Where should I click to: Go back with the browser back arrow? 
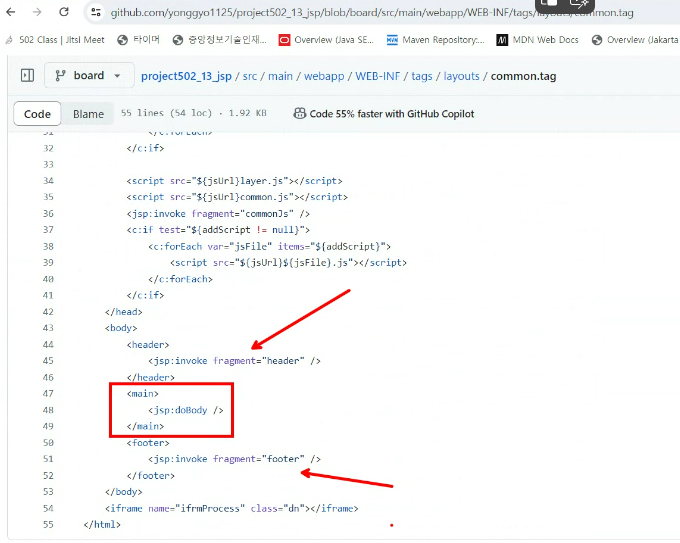(x=11, y=12)
